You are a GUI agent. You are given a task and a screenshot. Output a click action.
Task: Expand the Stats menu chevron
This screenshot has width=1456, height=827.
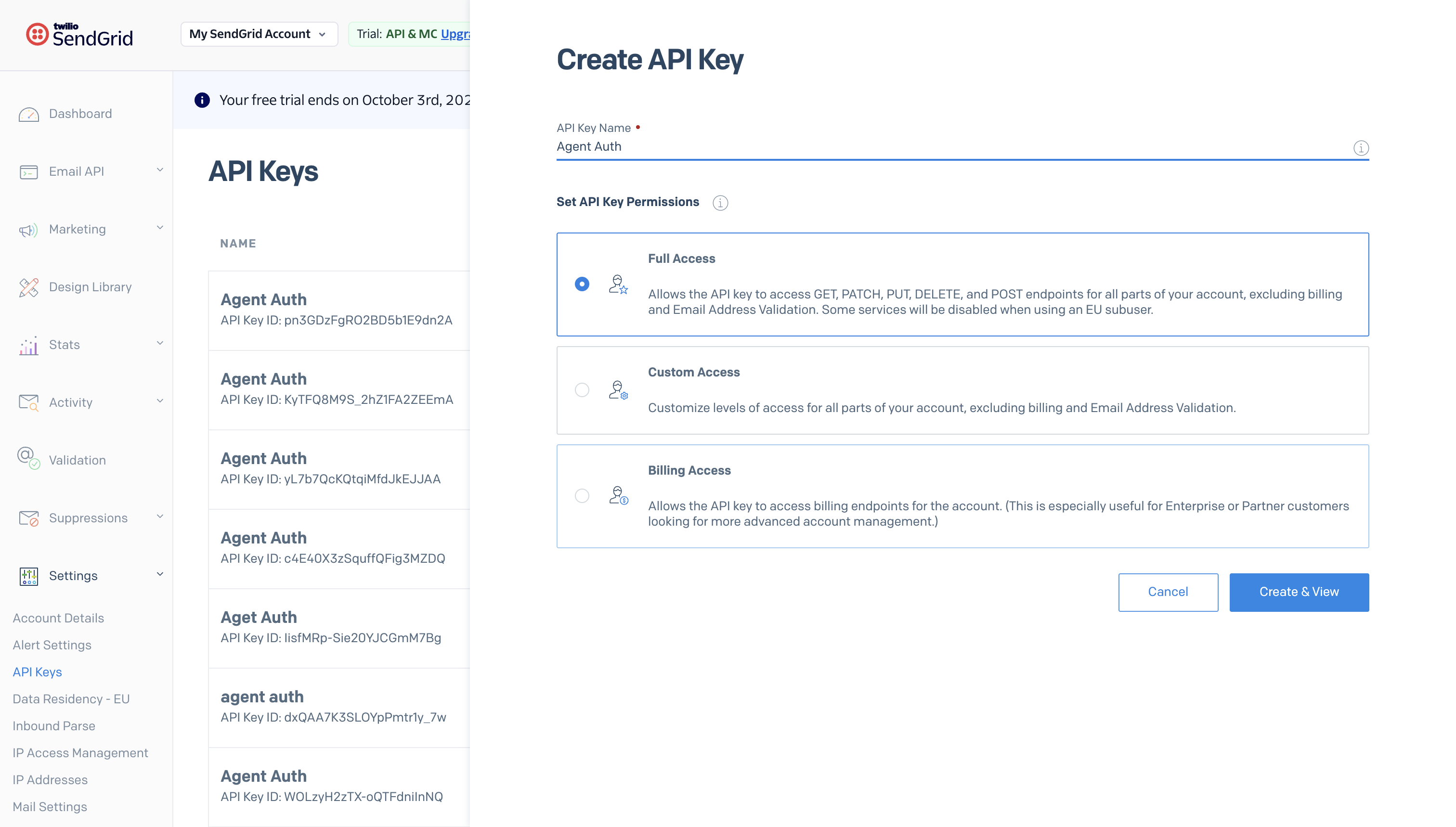coord(160,343)
